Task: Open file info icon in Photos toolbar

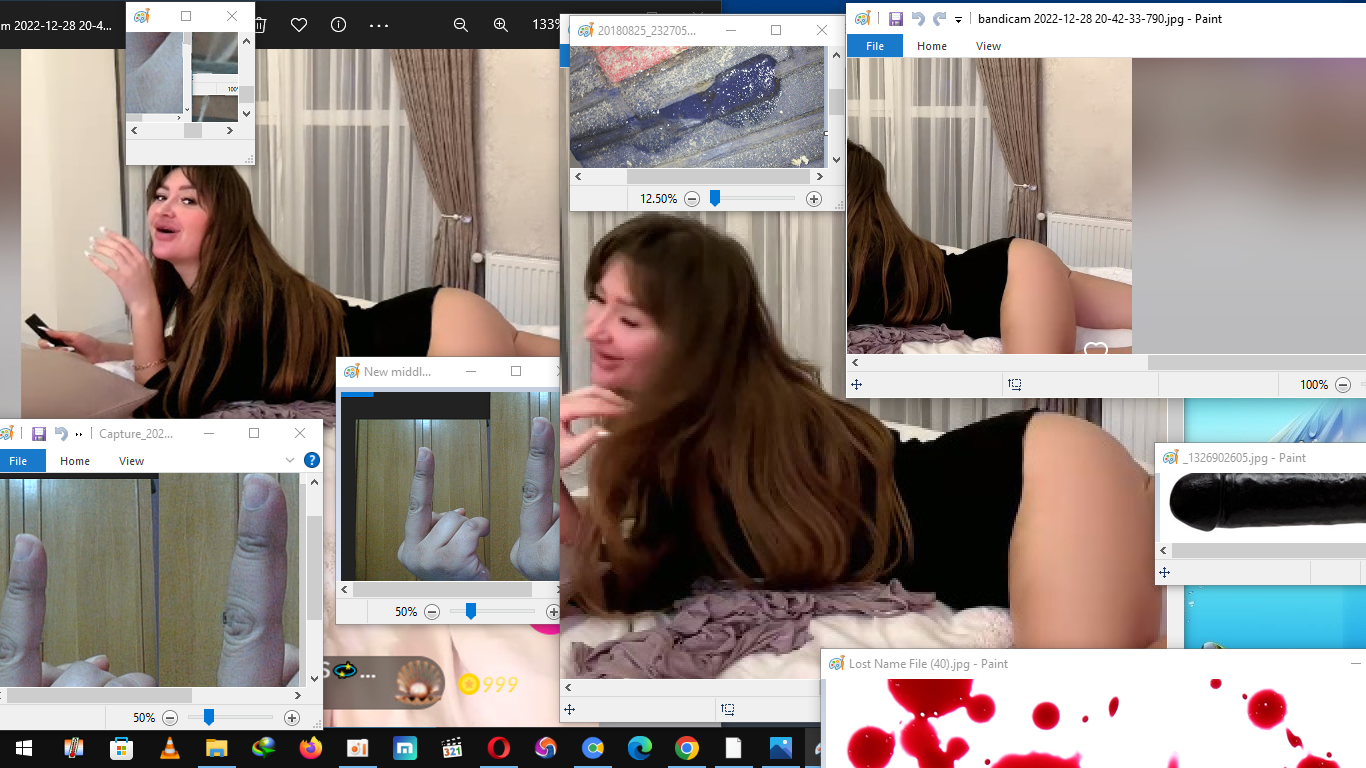Action: (x=338, y=25)
